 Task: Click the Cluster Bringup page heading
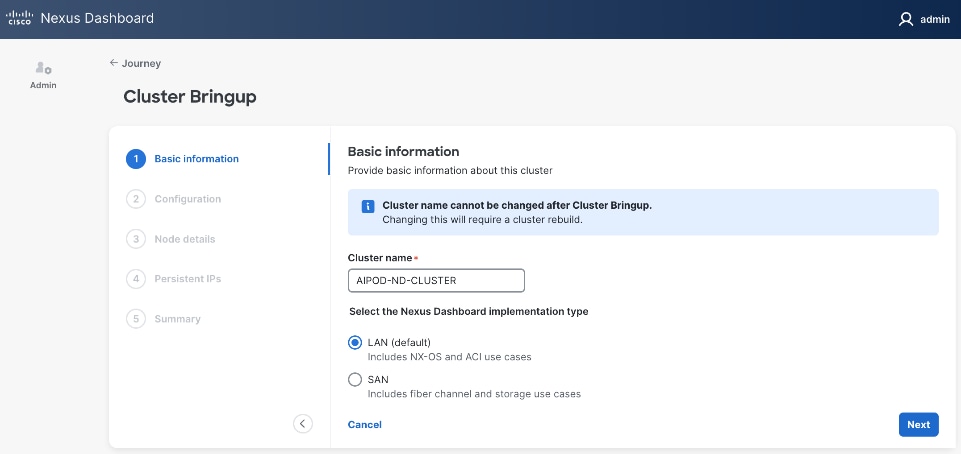click(190, 97)
